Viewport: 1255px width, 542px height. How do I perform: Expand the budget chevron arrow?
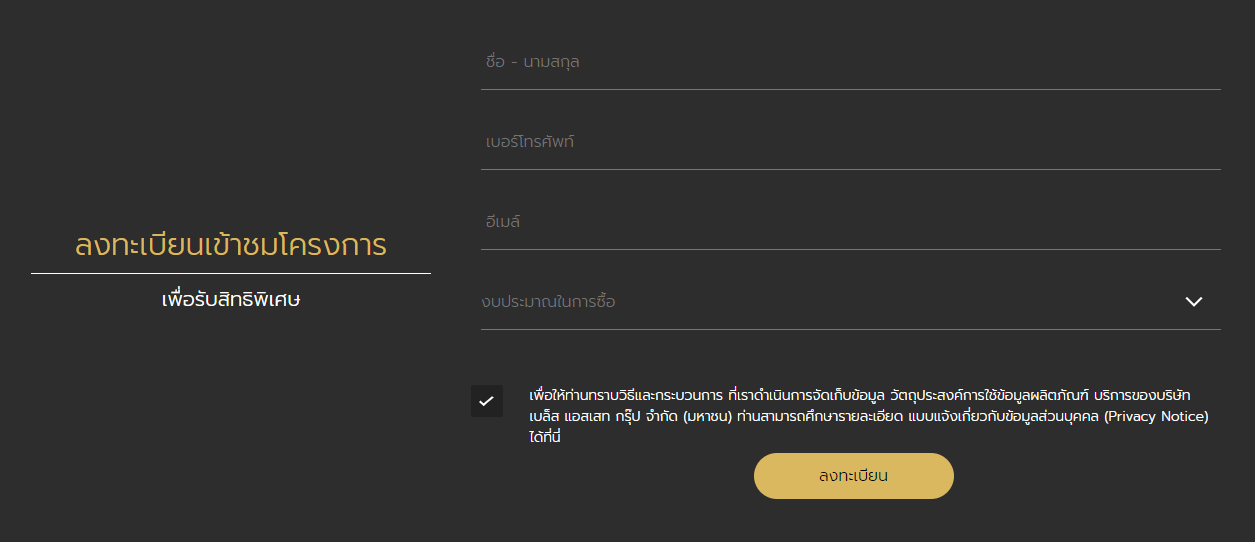[x=1193, y=301]
